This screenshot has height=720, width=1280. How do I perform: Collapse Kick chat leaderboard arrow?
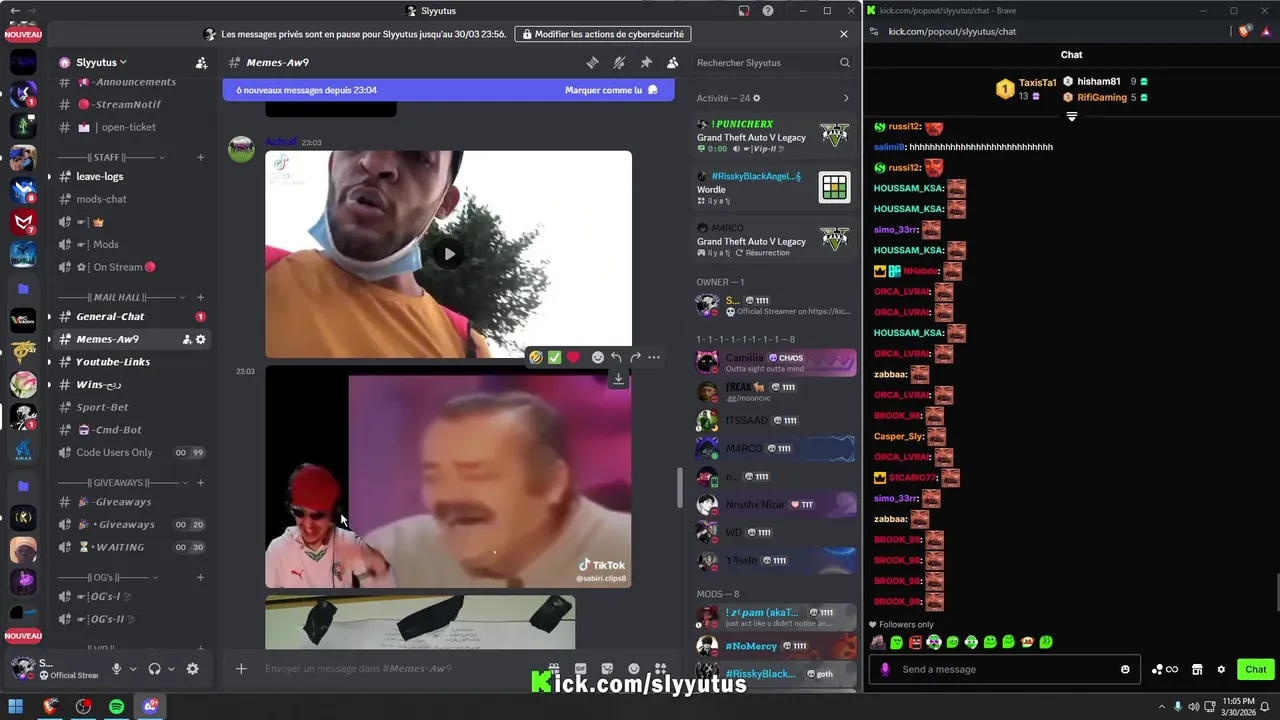click(1071, 117)
